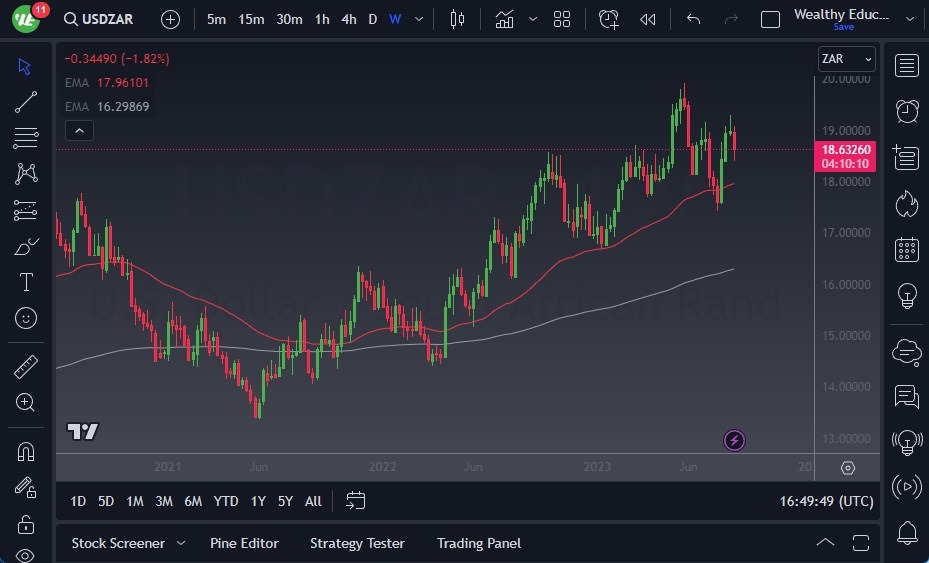Select the trend line drawing tool
The height and width of the screenshot is (563, 929).
pos(27,101)
